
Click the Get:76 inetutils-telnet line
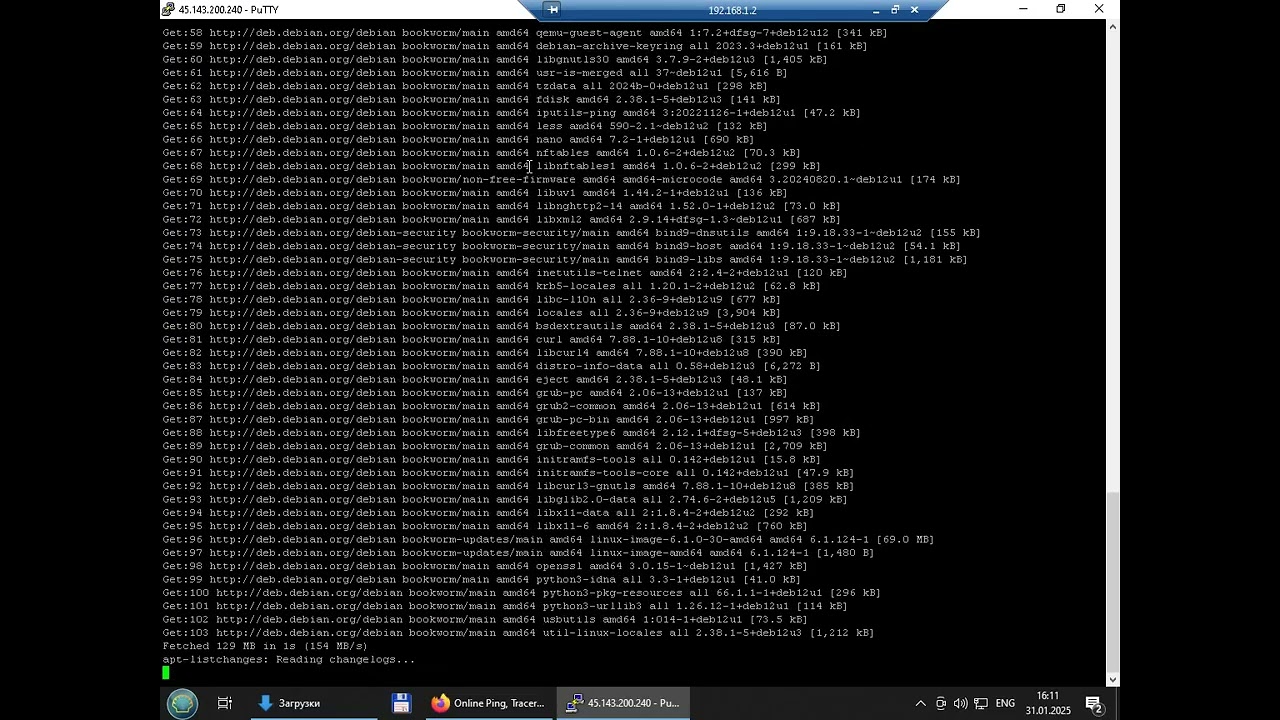click(x=505, y=273)
